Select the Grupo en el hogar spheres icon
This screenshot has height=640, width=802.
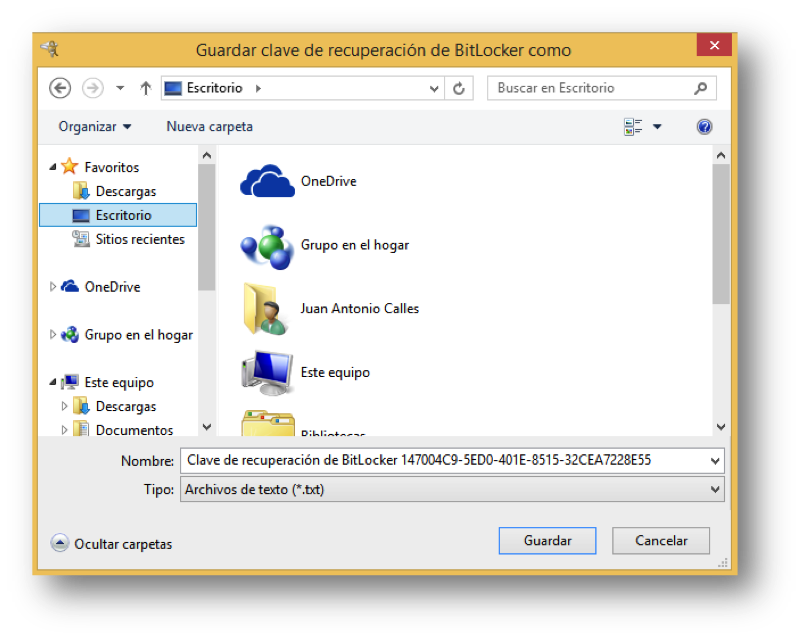point(267,246)
